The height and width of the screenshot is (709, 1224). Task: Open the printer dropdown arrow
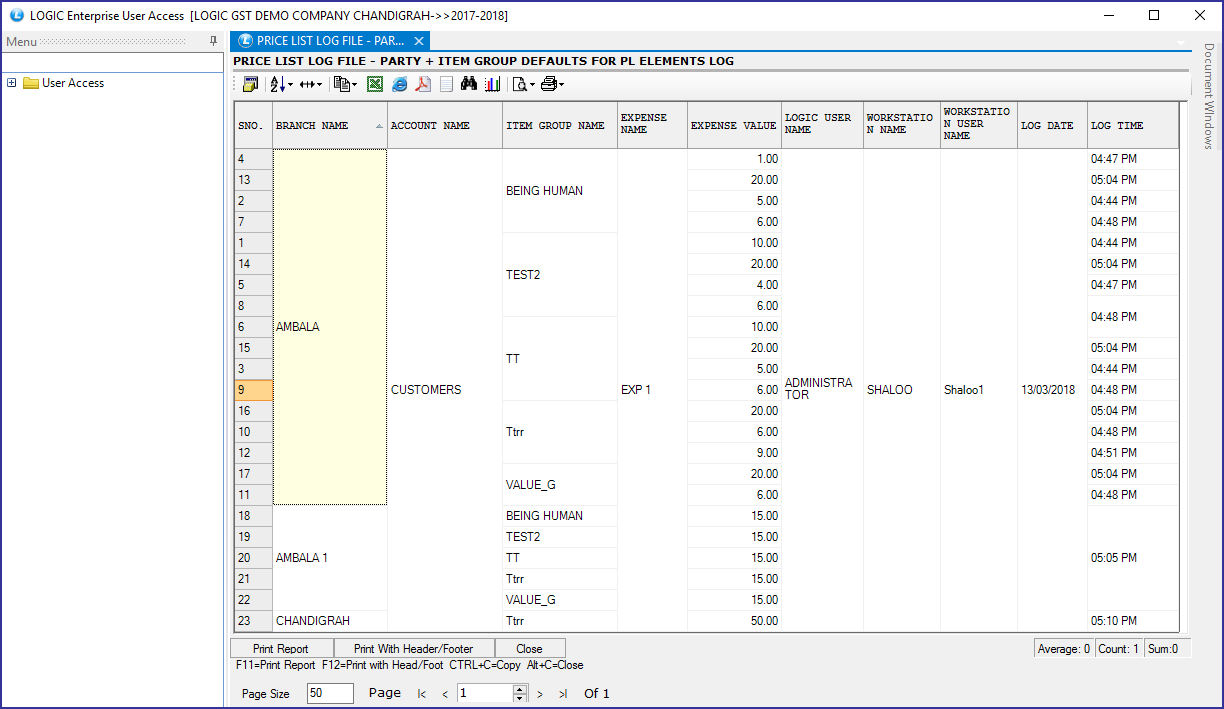[x=562, y=85]
